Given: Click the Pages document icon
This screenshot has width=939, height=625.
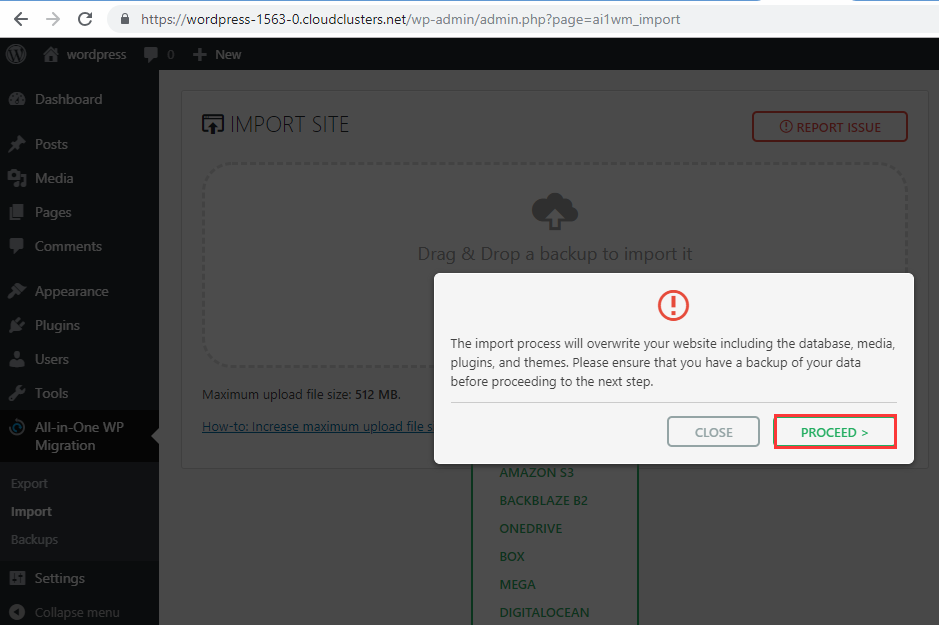Looking at the screenshot, I should [17, 213].
